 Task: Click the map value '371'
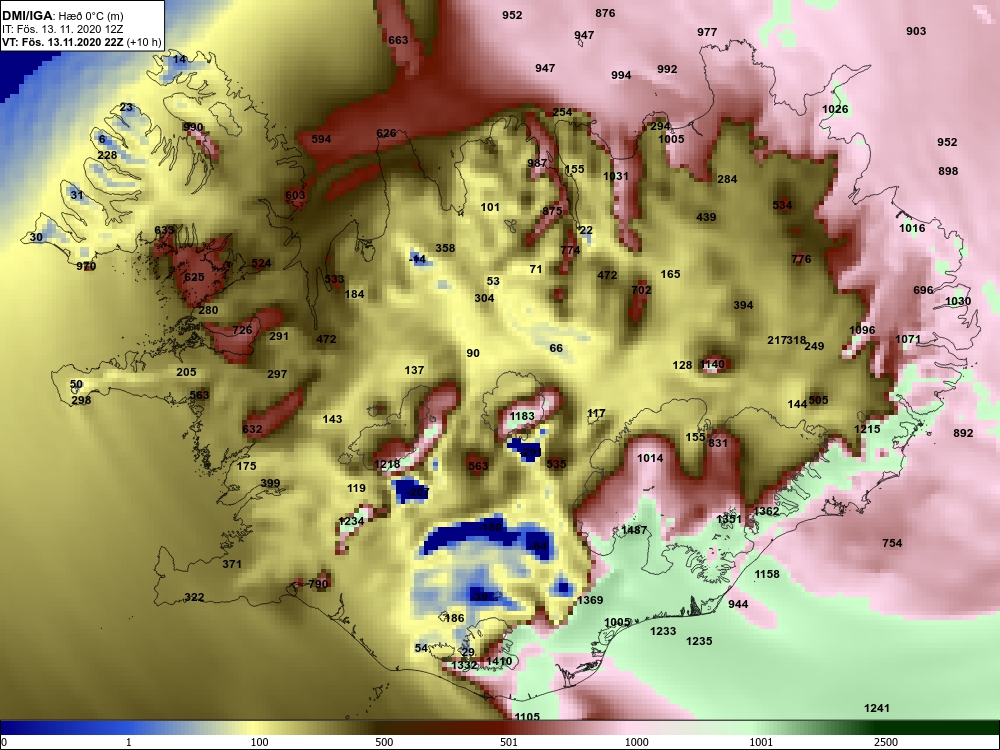click(x=232, y=564)
